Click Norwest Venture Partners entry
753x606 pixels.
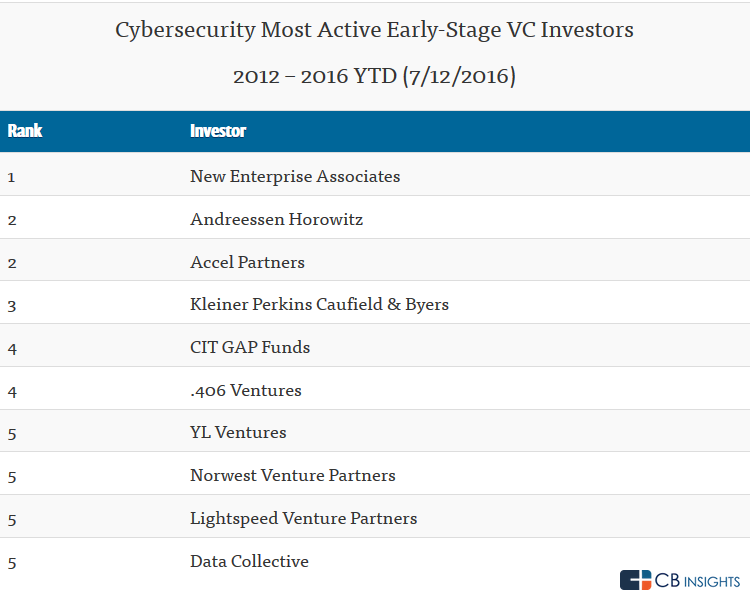point(293,475)
